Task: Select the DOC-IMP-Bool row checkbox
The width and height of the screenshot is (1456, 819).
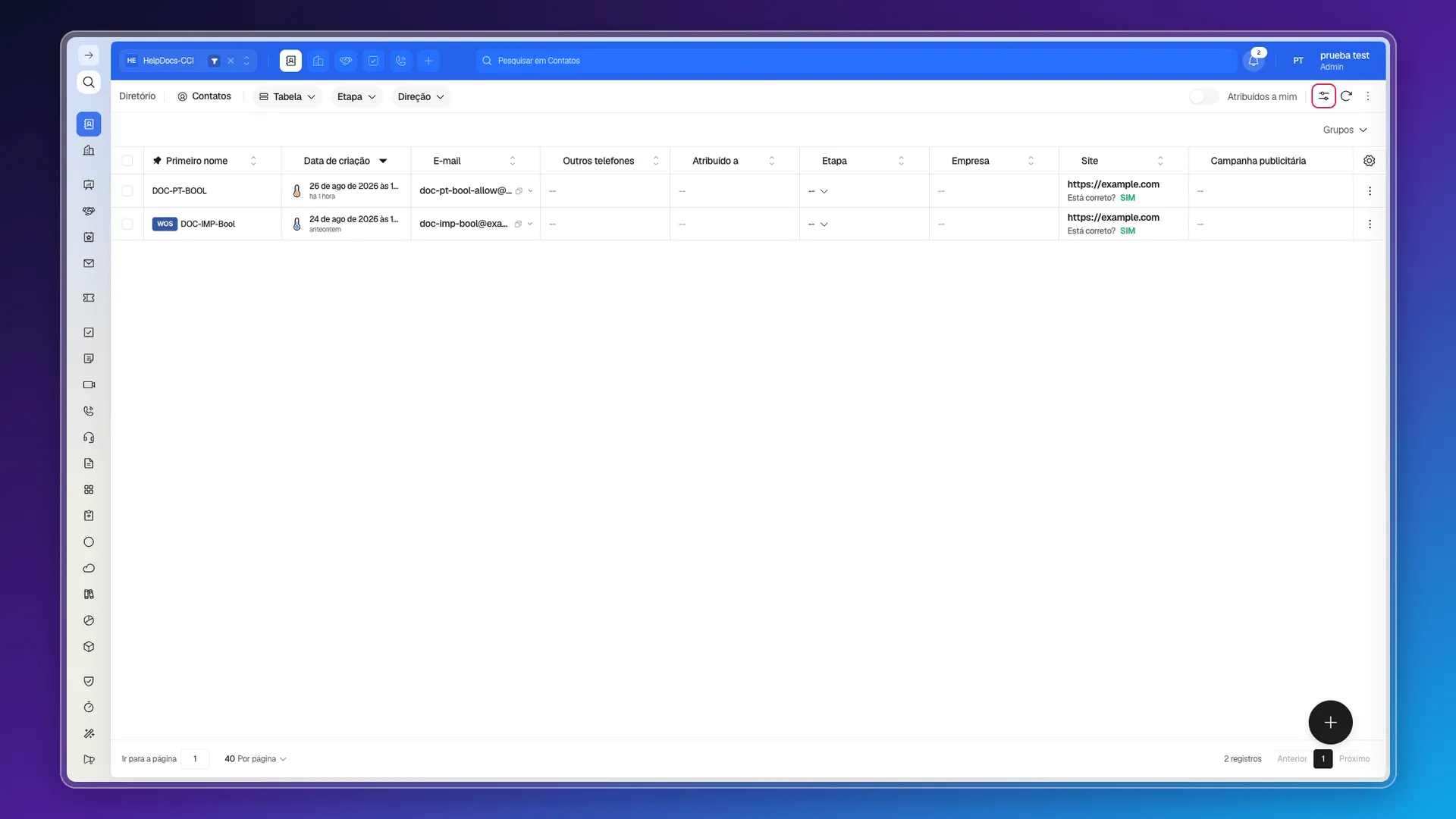Action: click(127, 224)
